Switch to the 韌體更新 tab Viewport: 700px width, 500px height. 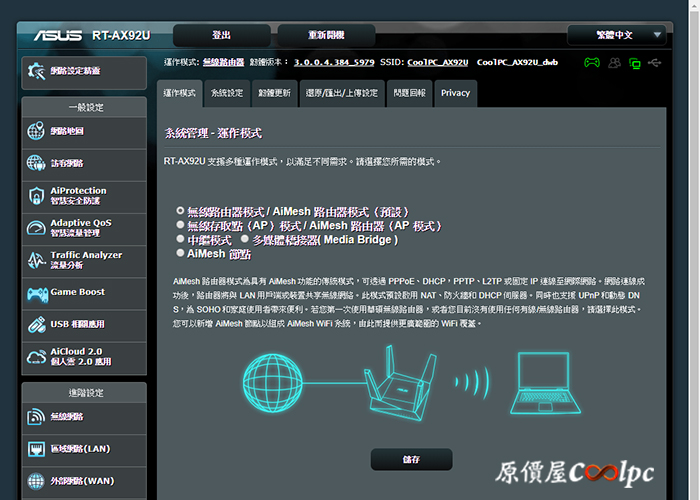(275, 93)
